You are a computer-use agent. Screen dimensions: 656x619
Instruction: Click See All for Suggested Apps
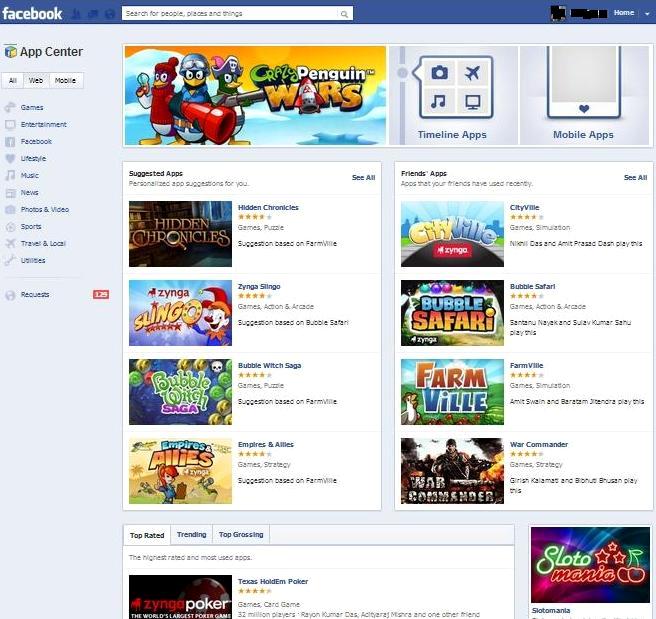[364, 178]
